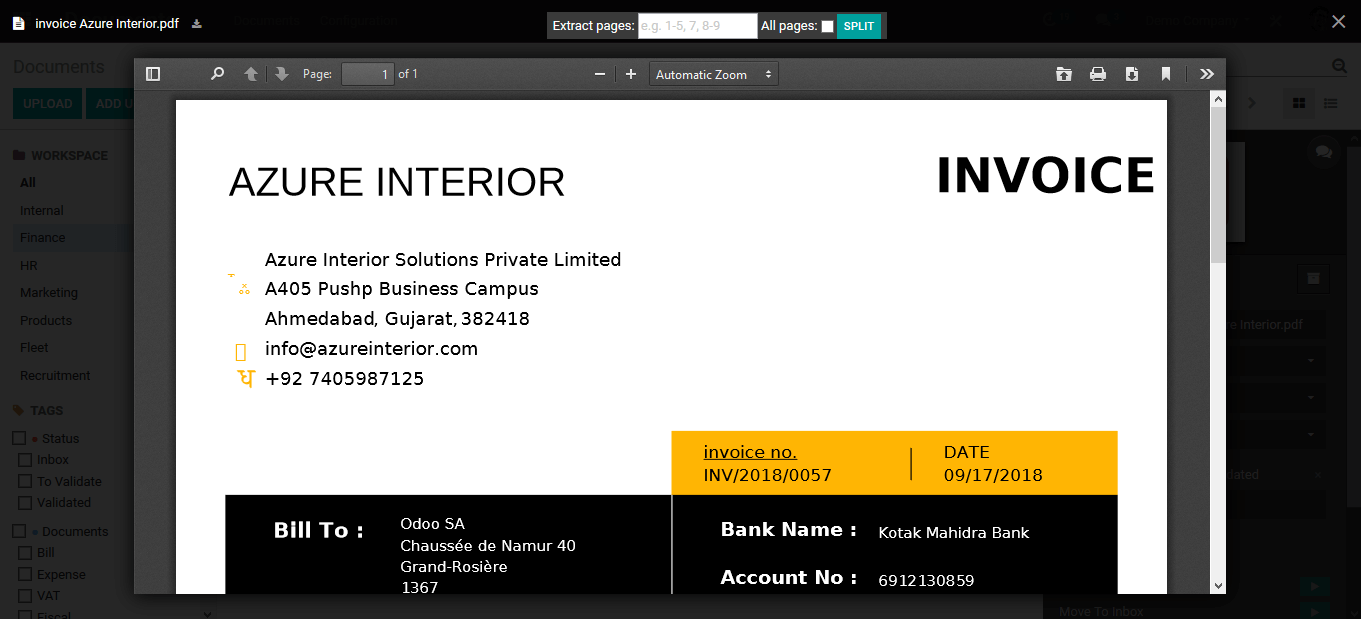Click the info@azureinterior.com email text
Screen dimensions: 1361x619
tap(371, 349)
